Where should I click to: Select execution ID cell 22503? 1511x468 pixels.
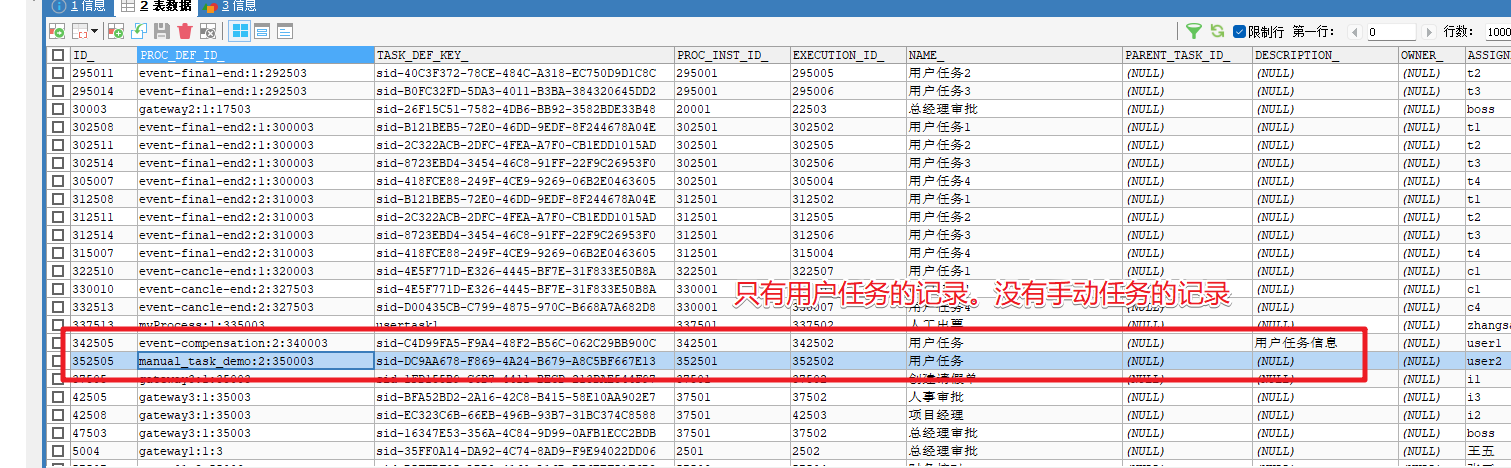pyautogui.click(x=848, y=109)
